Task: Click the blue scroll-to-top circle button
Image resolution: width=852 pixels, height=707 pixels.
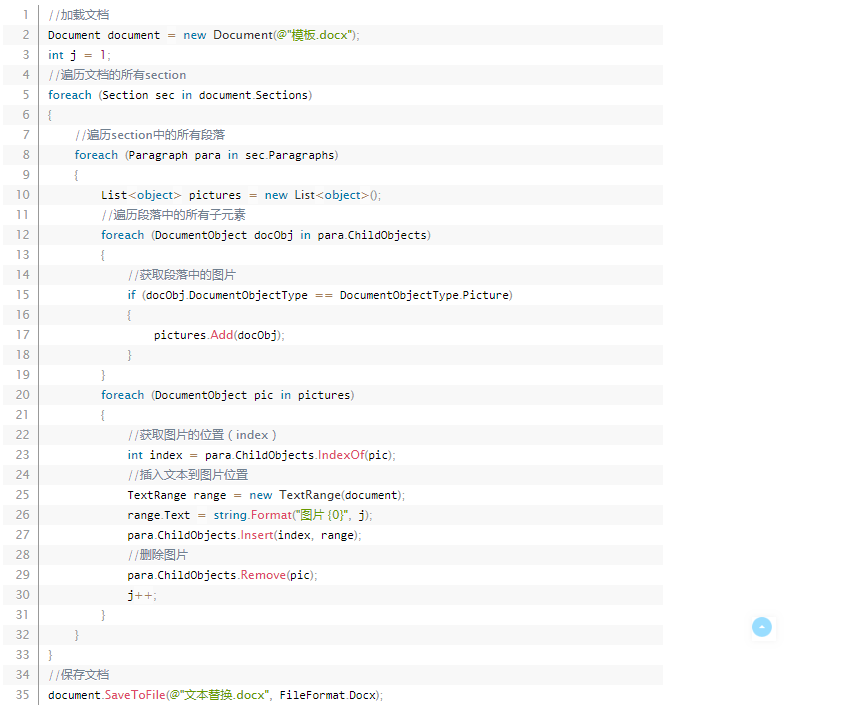Action: tap(761, 627)
